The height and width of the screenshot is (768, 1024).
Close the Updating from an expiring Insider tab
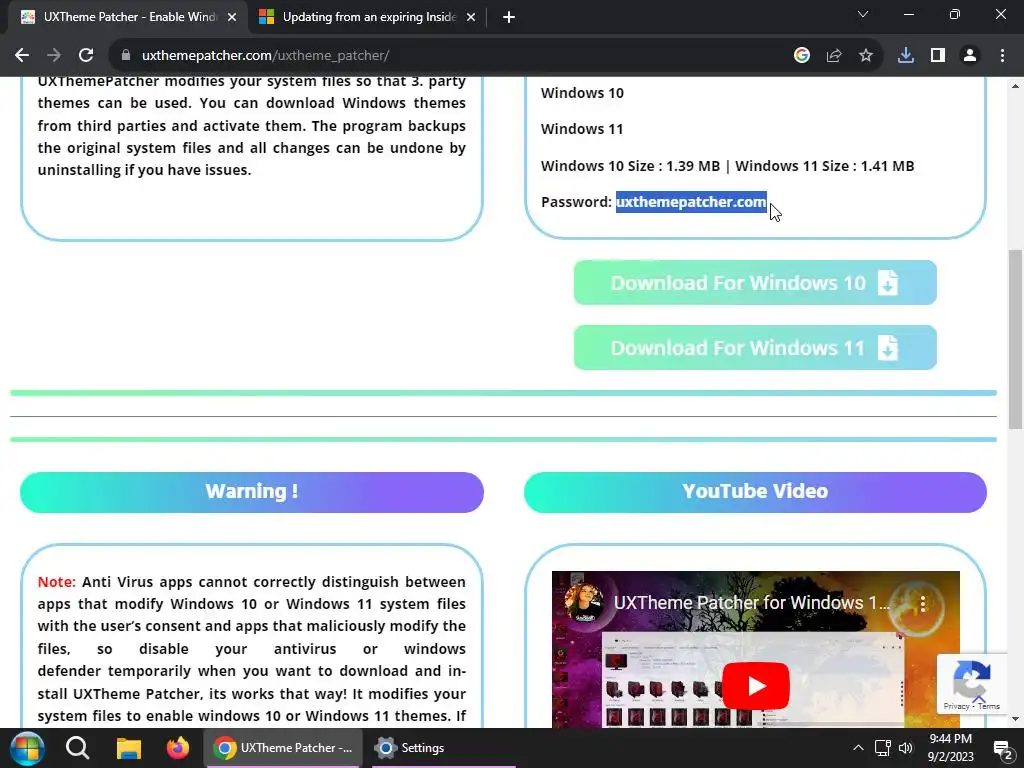pyautogui.click(x=471, y=17)
